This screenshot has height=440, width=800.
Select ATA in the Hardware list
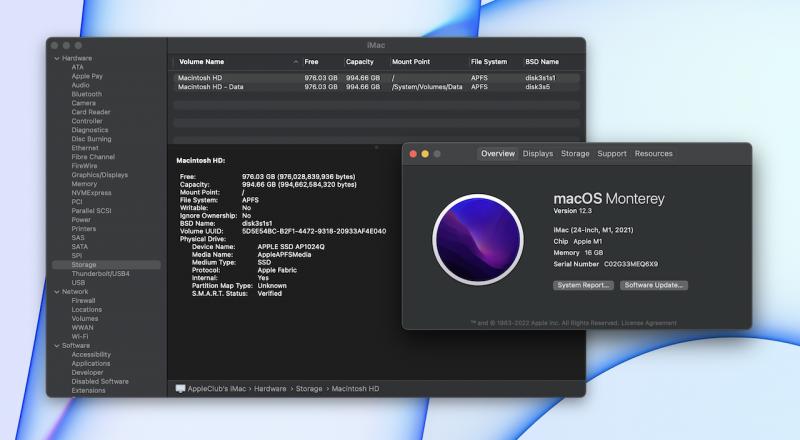coord(78,67)
